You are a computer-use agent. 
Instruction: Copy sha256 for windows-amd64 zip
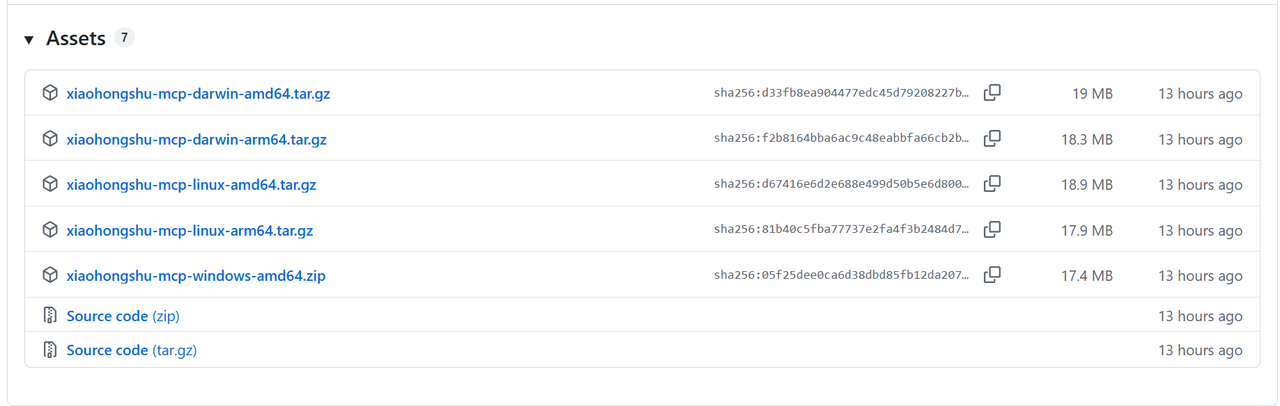[x=992, y=275]
